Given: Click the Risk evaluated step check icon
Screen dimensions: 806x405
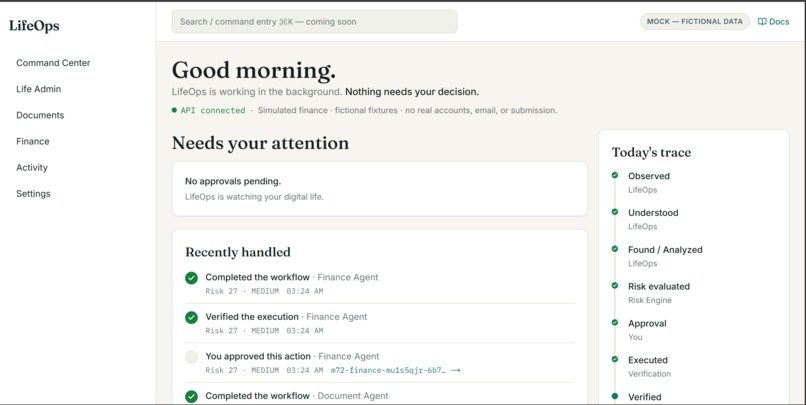Looking at the screenshot, I should pyautogui.click(x=615, y=285).
